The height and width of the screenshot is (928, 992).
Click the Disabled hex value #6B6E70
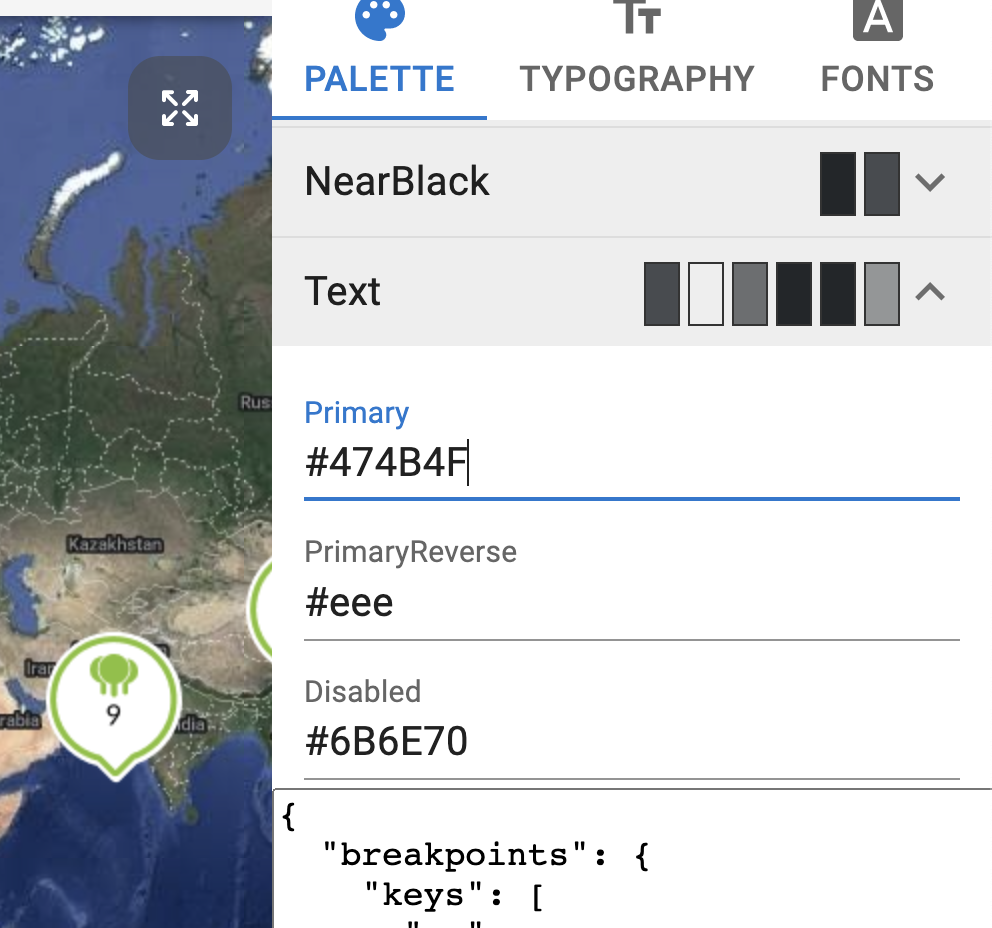[386, 740]
